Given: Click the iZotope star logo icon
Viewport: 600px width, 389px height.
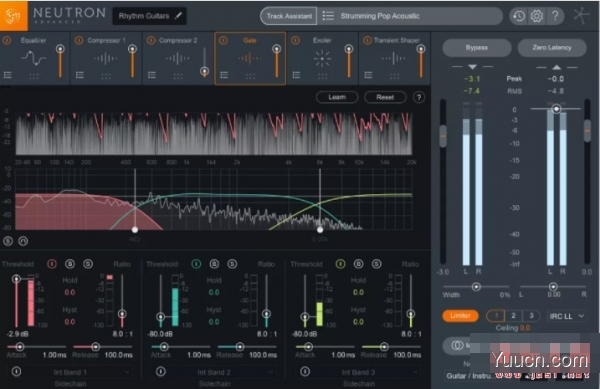Looking at the screenshot, I should [581, 16].
